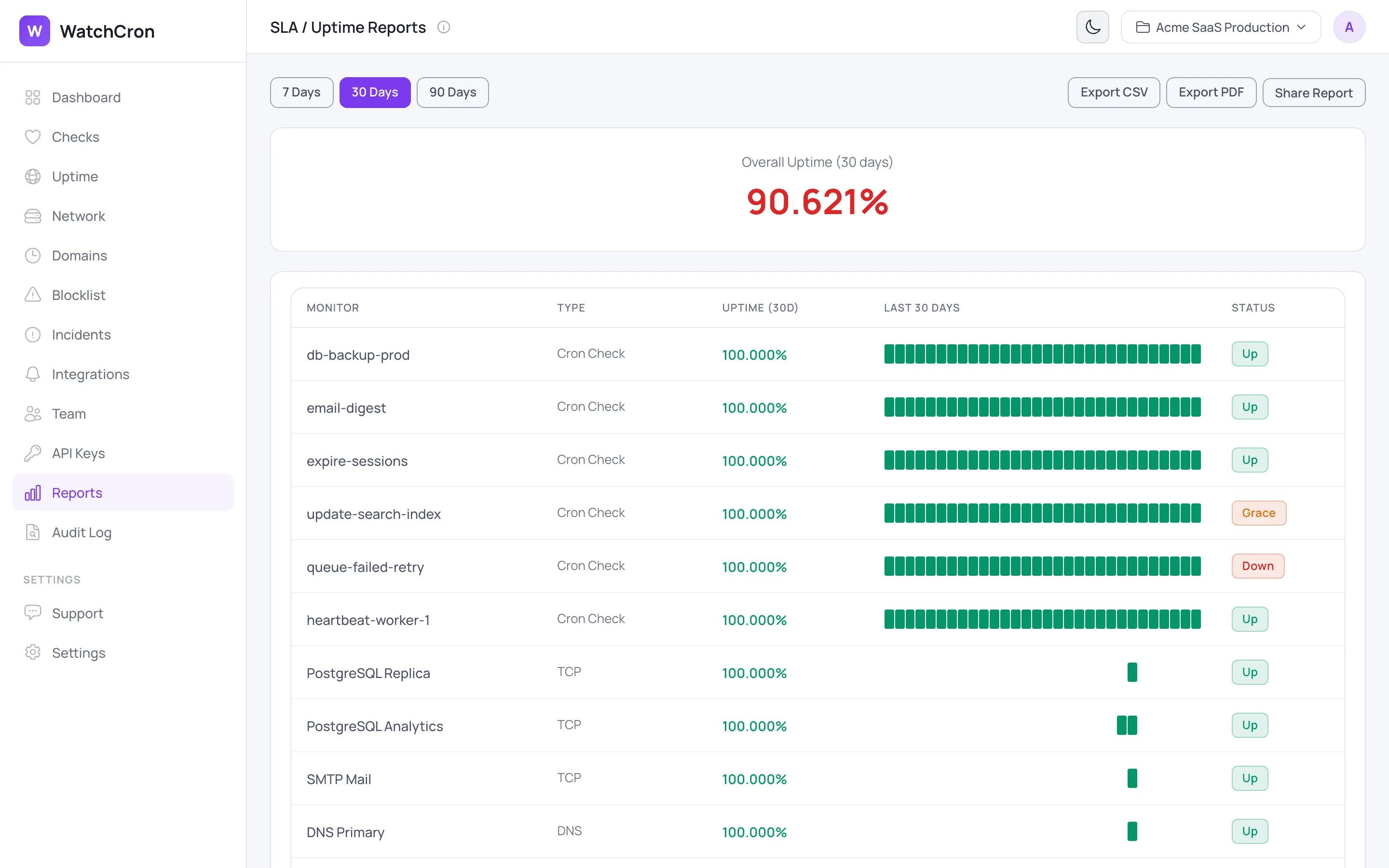
Task: Select the 90 Days range
Action: [453, 93]
